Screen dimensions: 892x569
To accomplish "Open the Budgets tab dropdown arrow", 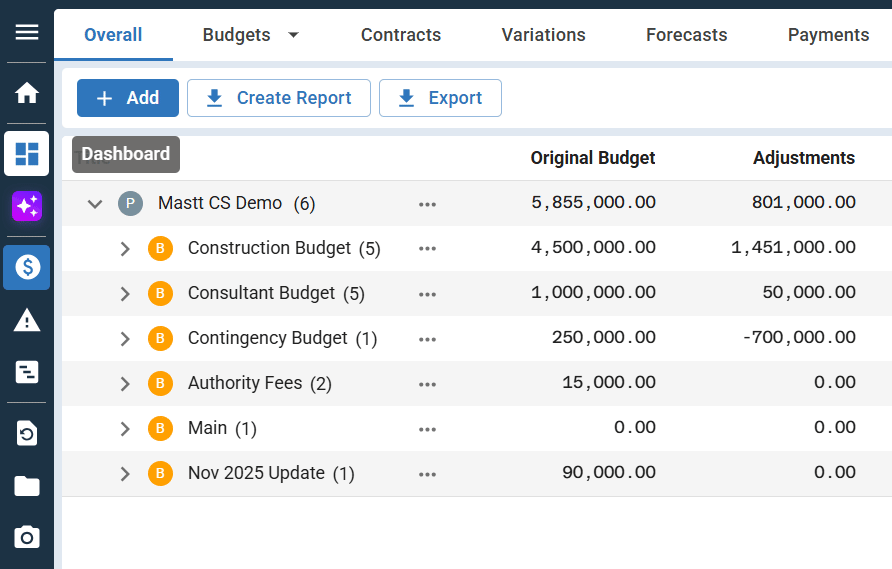I will tap(293, 35).
